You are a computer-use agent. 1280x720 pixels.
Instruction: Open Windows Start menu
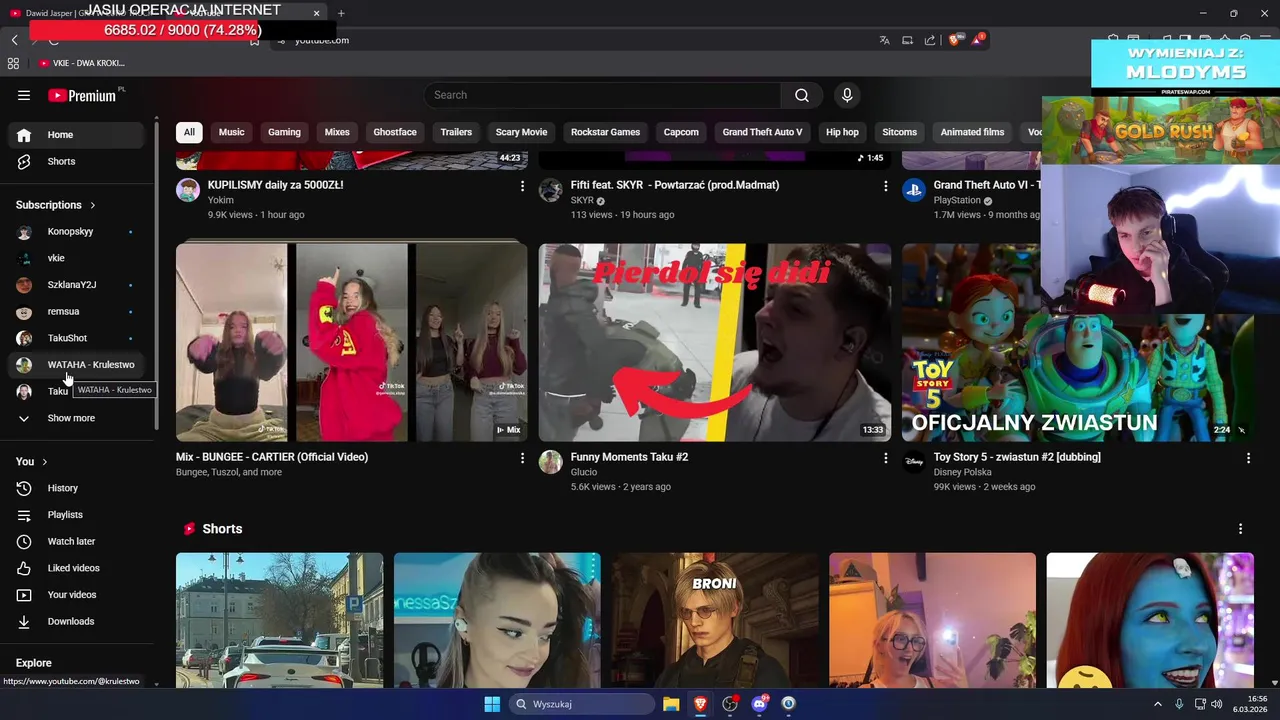(492, 704)
